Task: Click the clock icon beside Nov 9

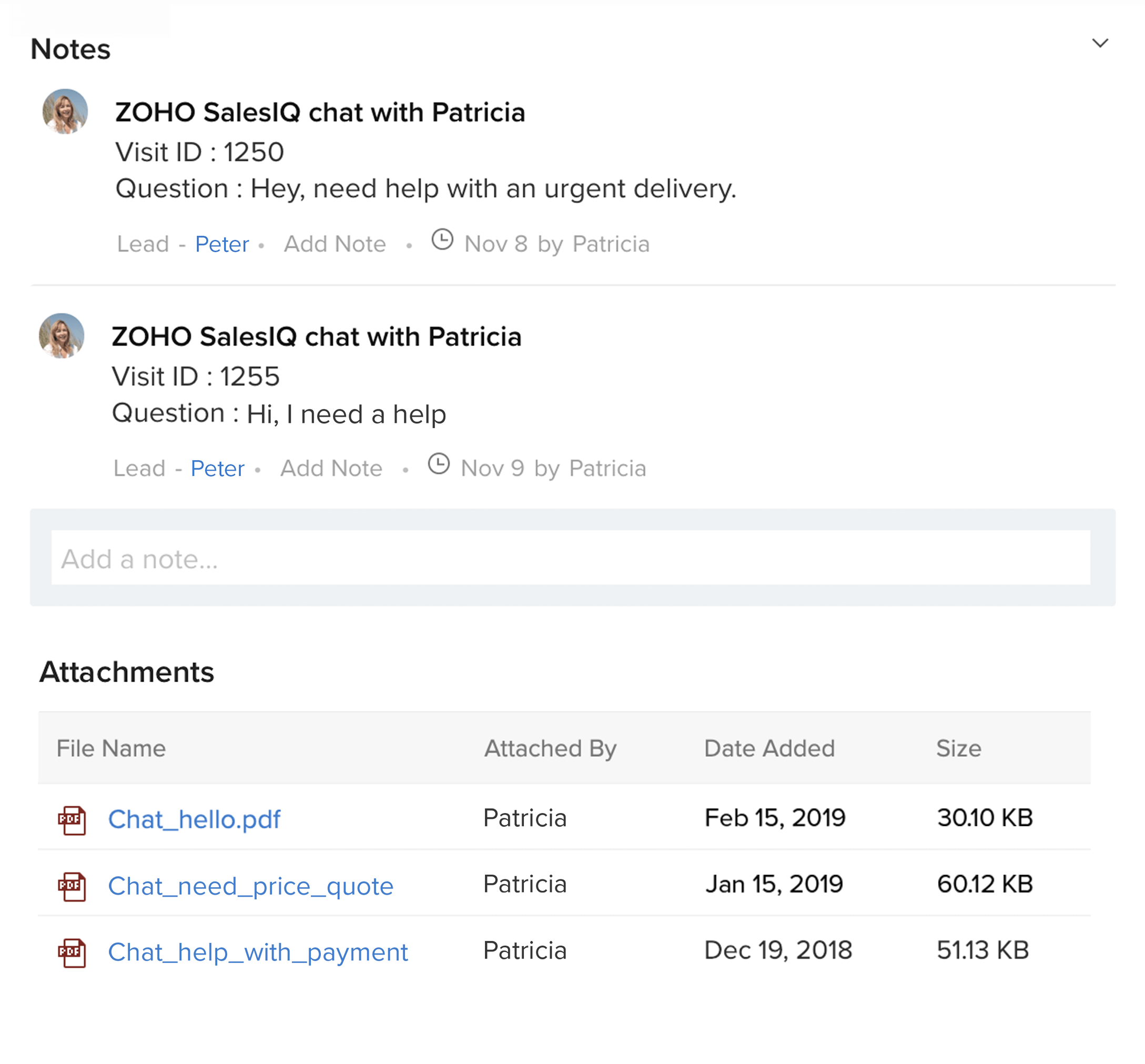Action: [439, 464]
